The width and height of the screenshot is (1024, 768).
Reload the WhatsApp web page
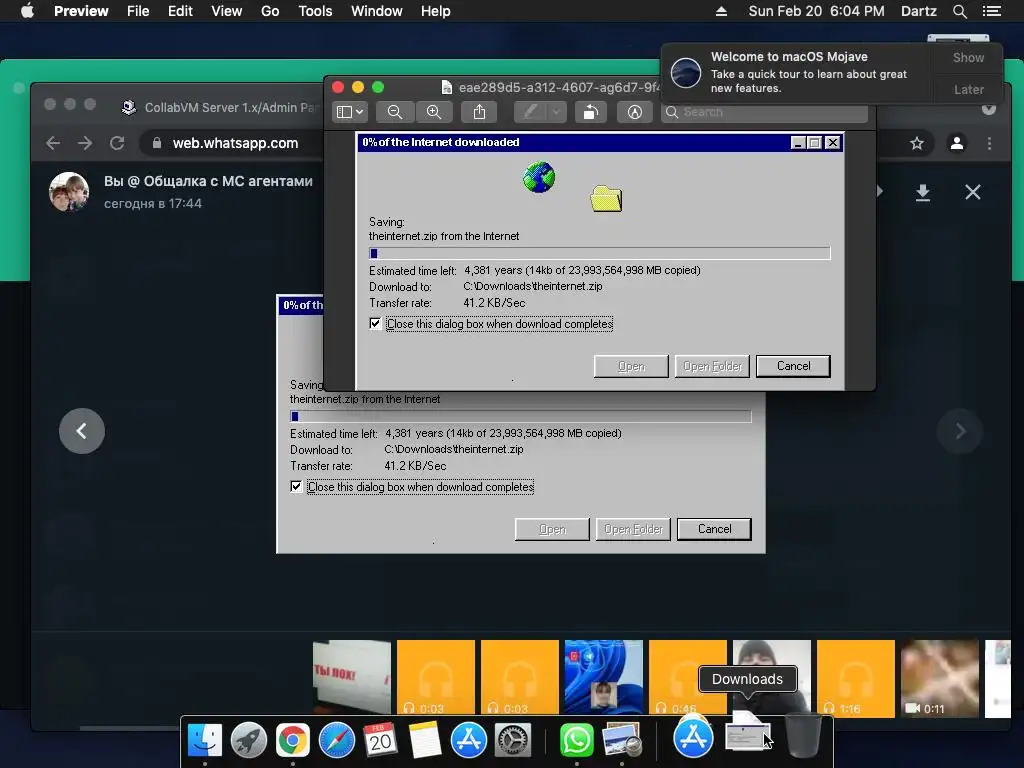point(117,143)
